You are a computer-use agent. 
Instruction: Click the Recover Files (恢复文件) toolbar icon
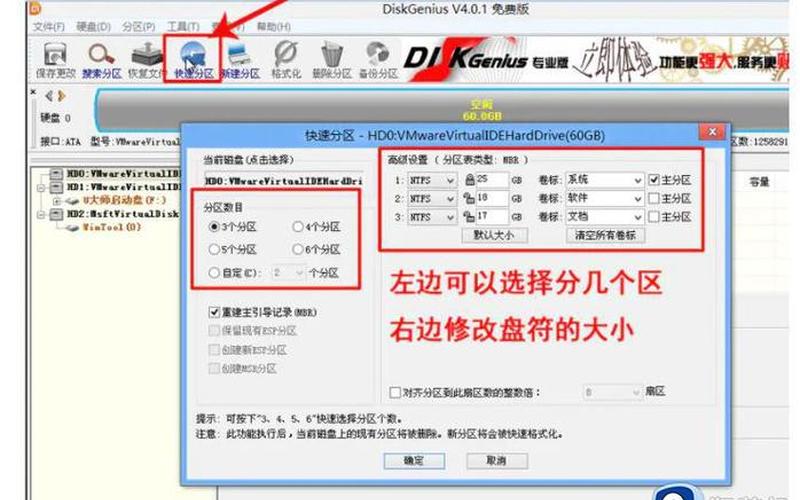146,60
